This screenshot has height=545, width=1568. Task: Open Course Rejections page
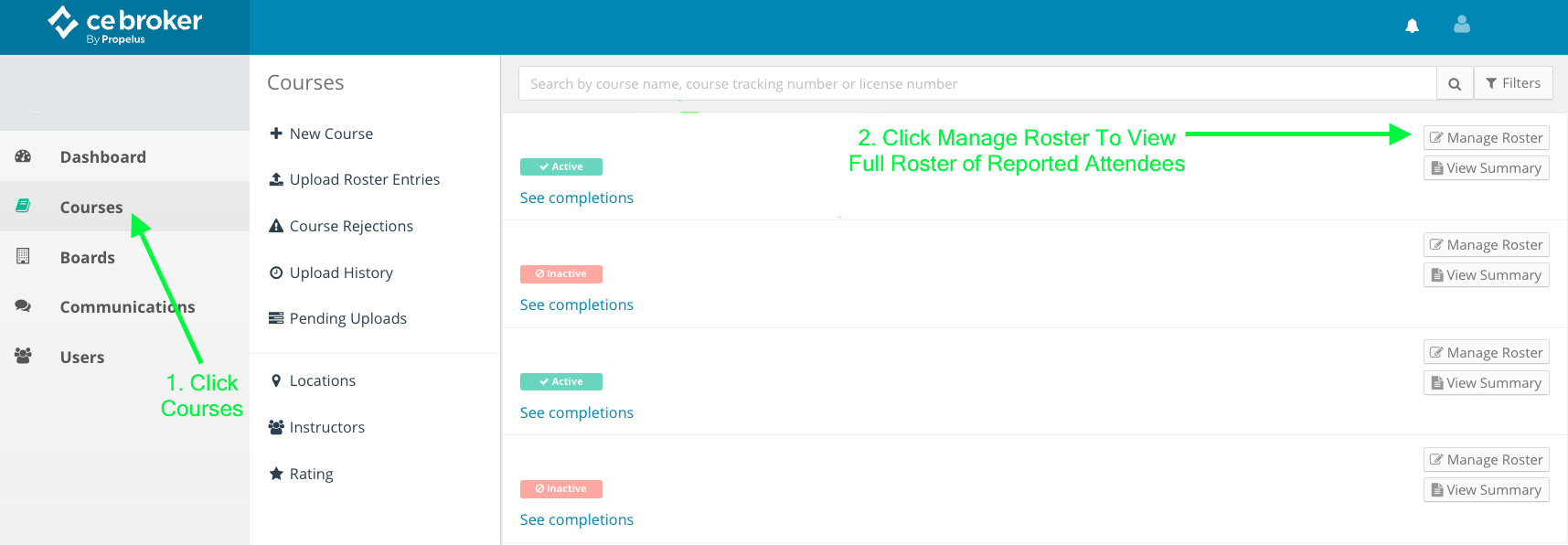point(351,226)
